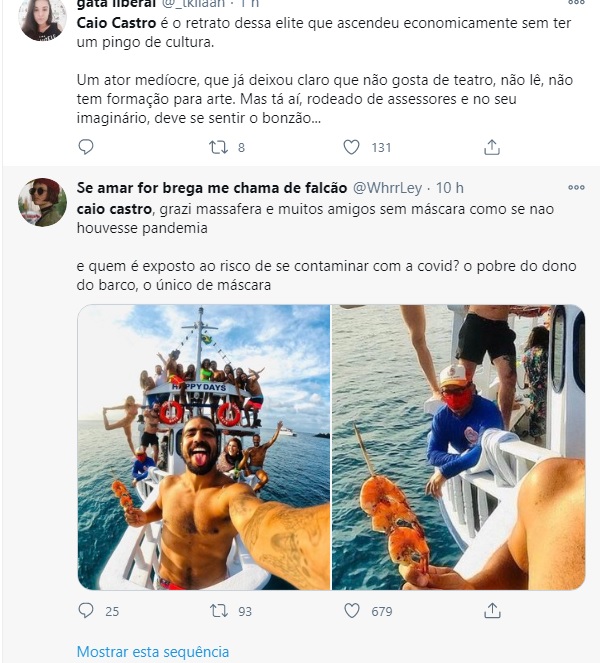Click the @WhrrLey username handle
600x663 pixels.
389,188
